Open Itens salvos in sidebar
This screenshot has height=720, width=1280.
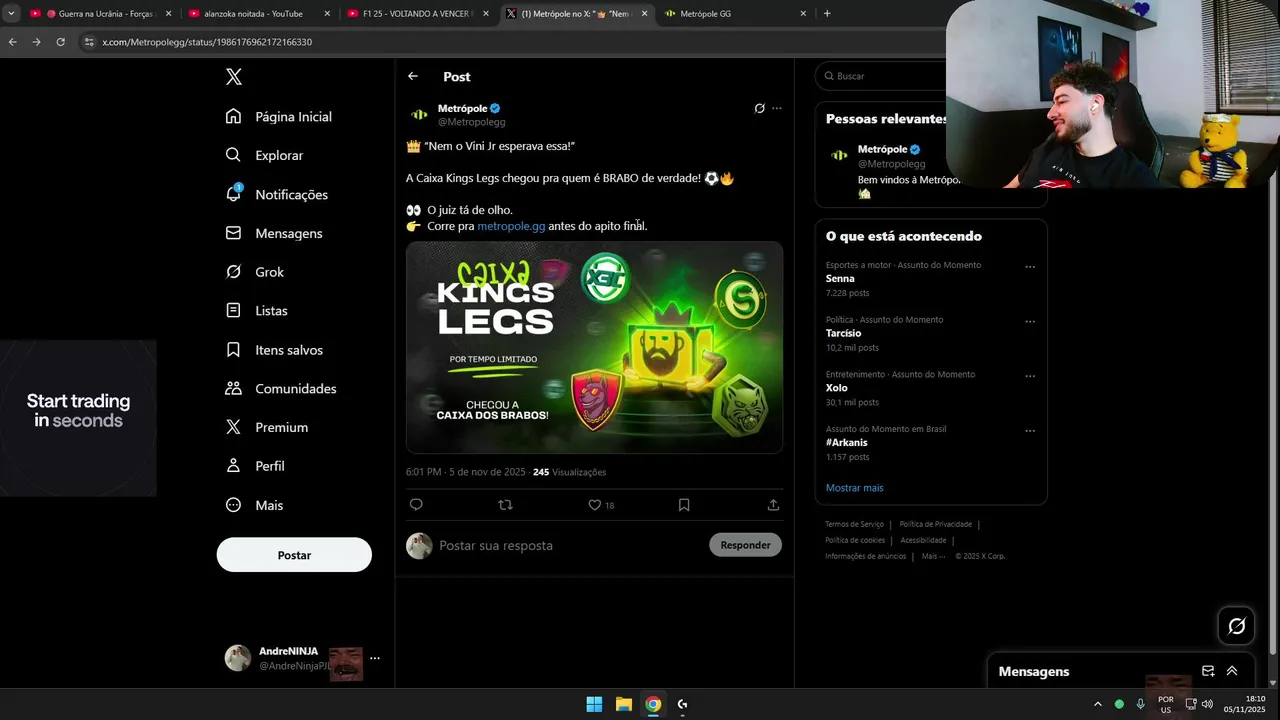[275, 350]
